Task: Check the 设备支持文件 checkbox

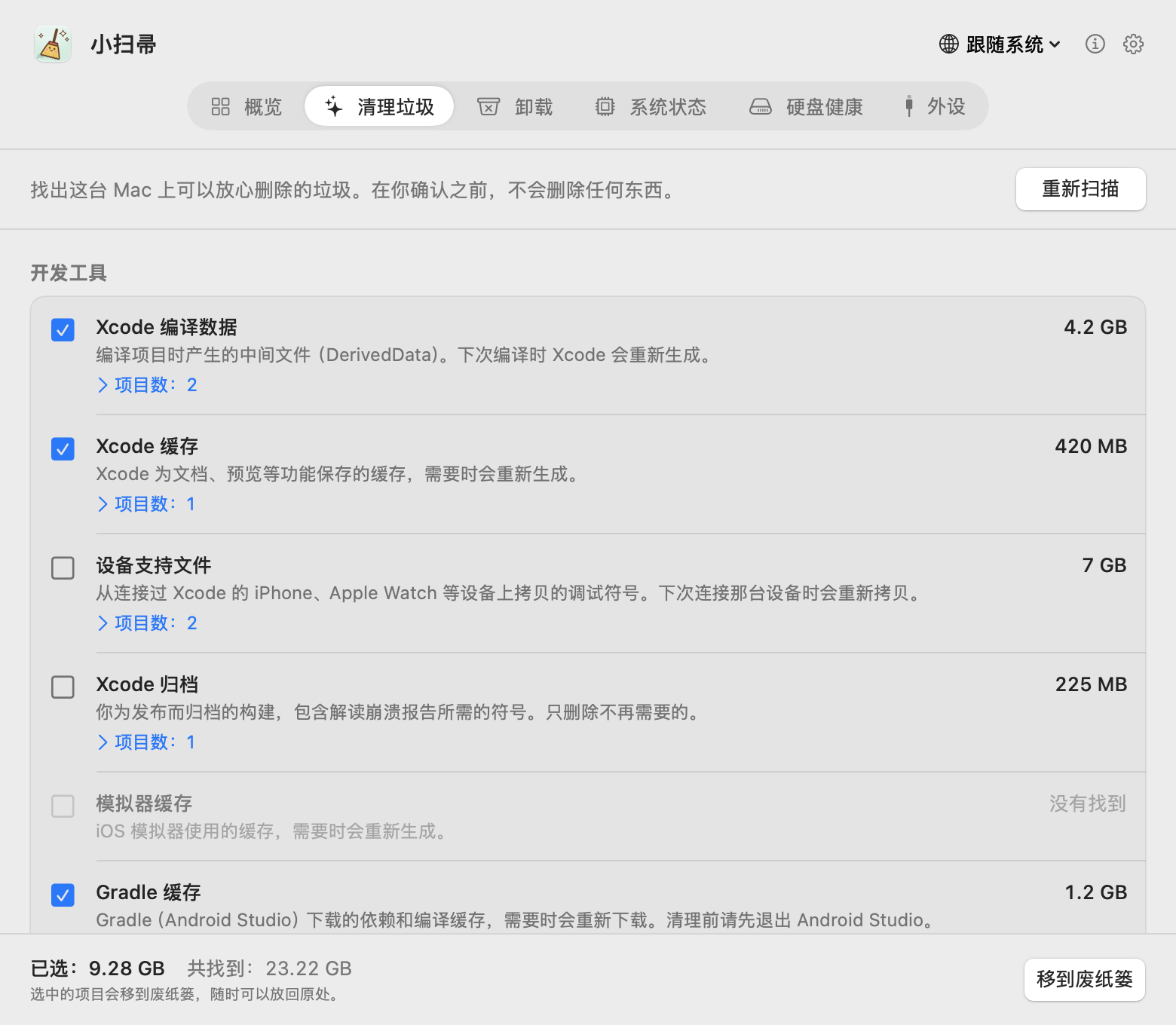Action: pos(63,568)
